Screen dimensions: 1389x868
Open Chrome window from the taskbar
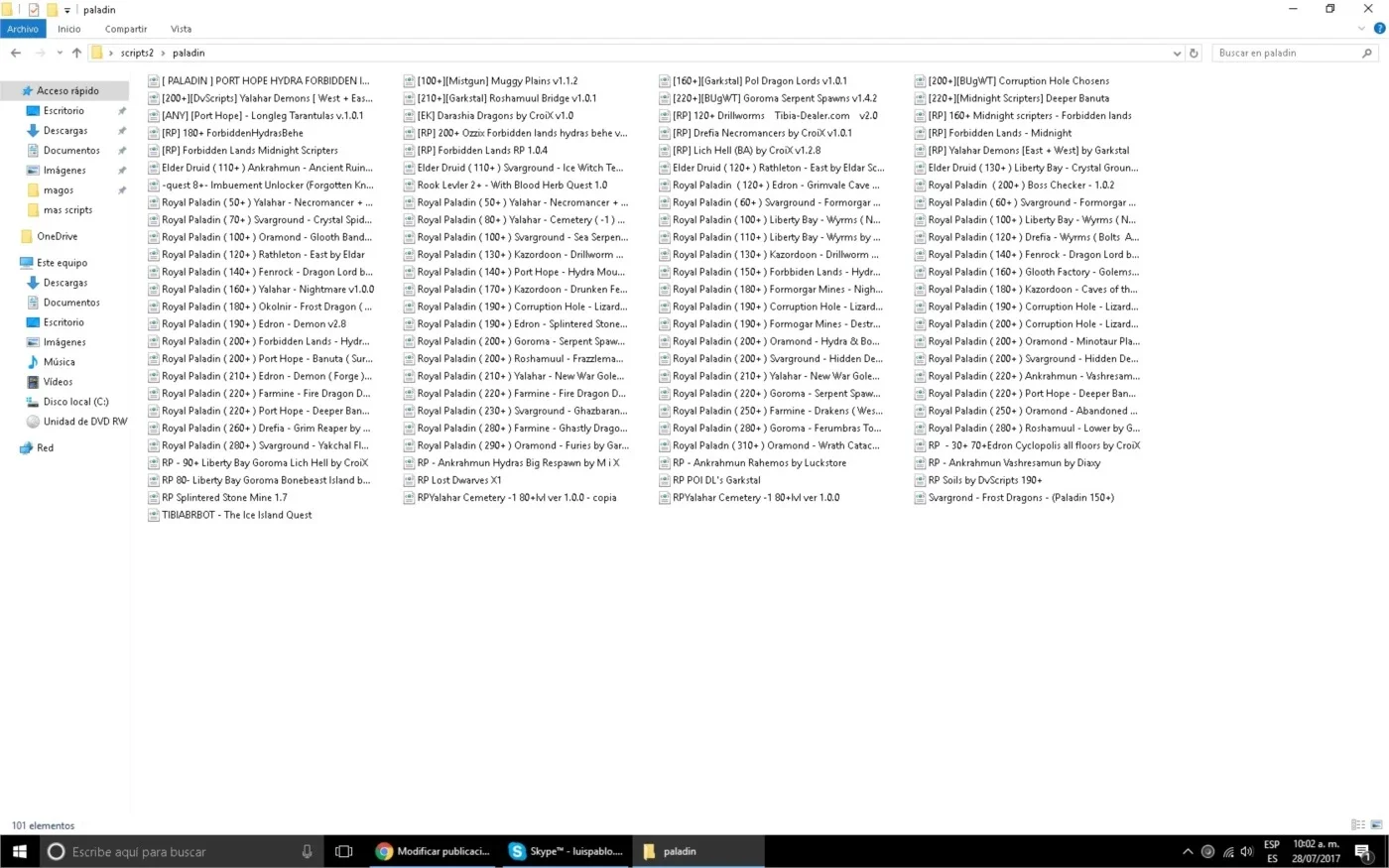434,851
